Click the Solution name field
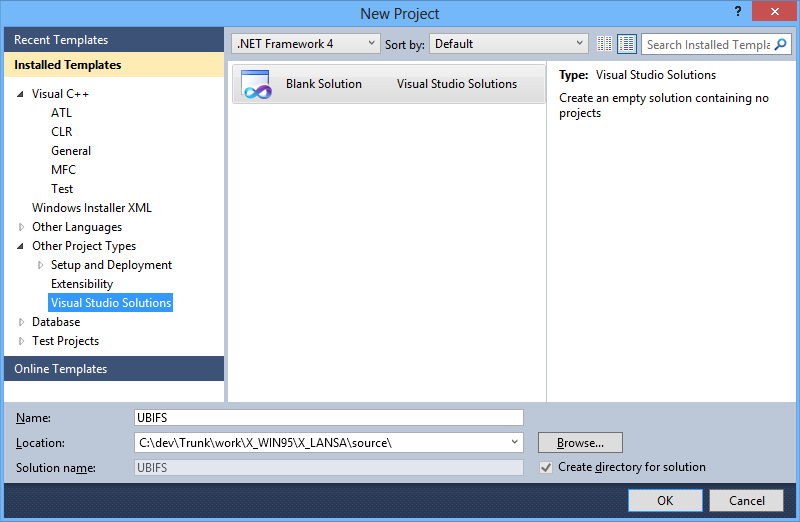The image size is (800, 522). coord(329,467)
